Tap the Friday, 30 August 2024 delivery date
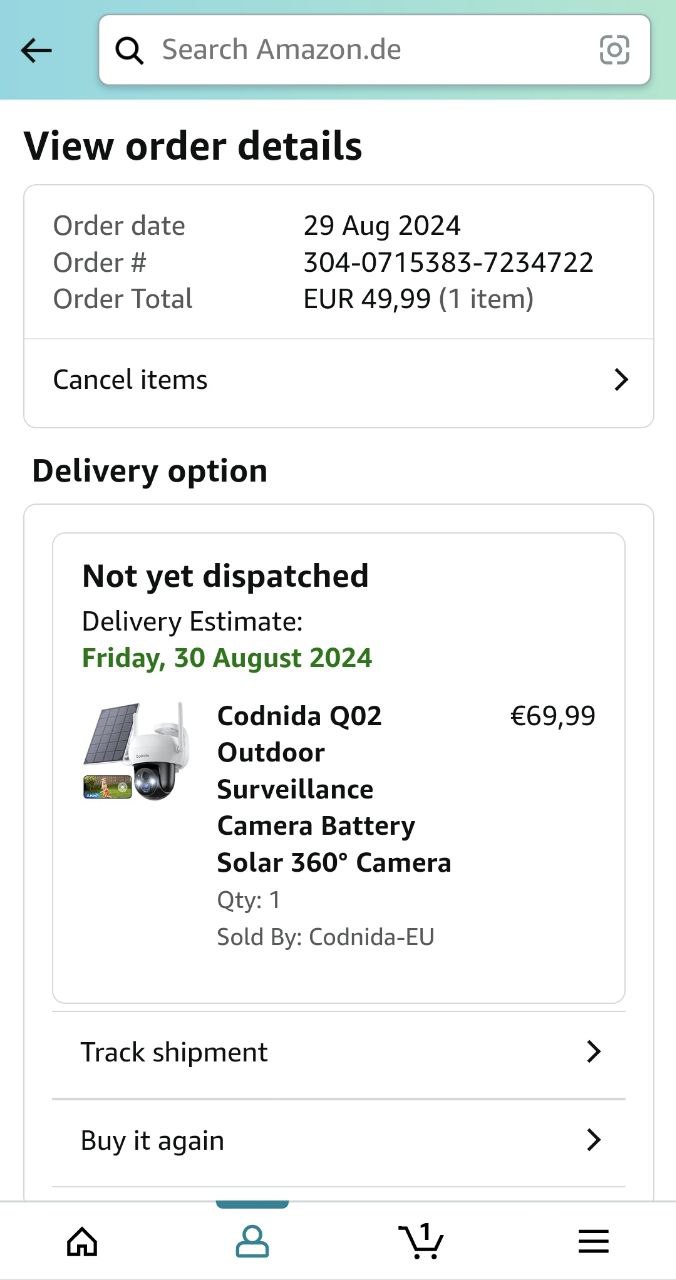This screenshot has width=676, height=1280. pos(227,658)
